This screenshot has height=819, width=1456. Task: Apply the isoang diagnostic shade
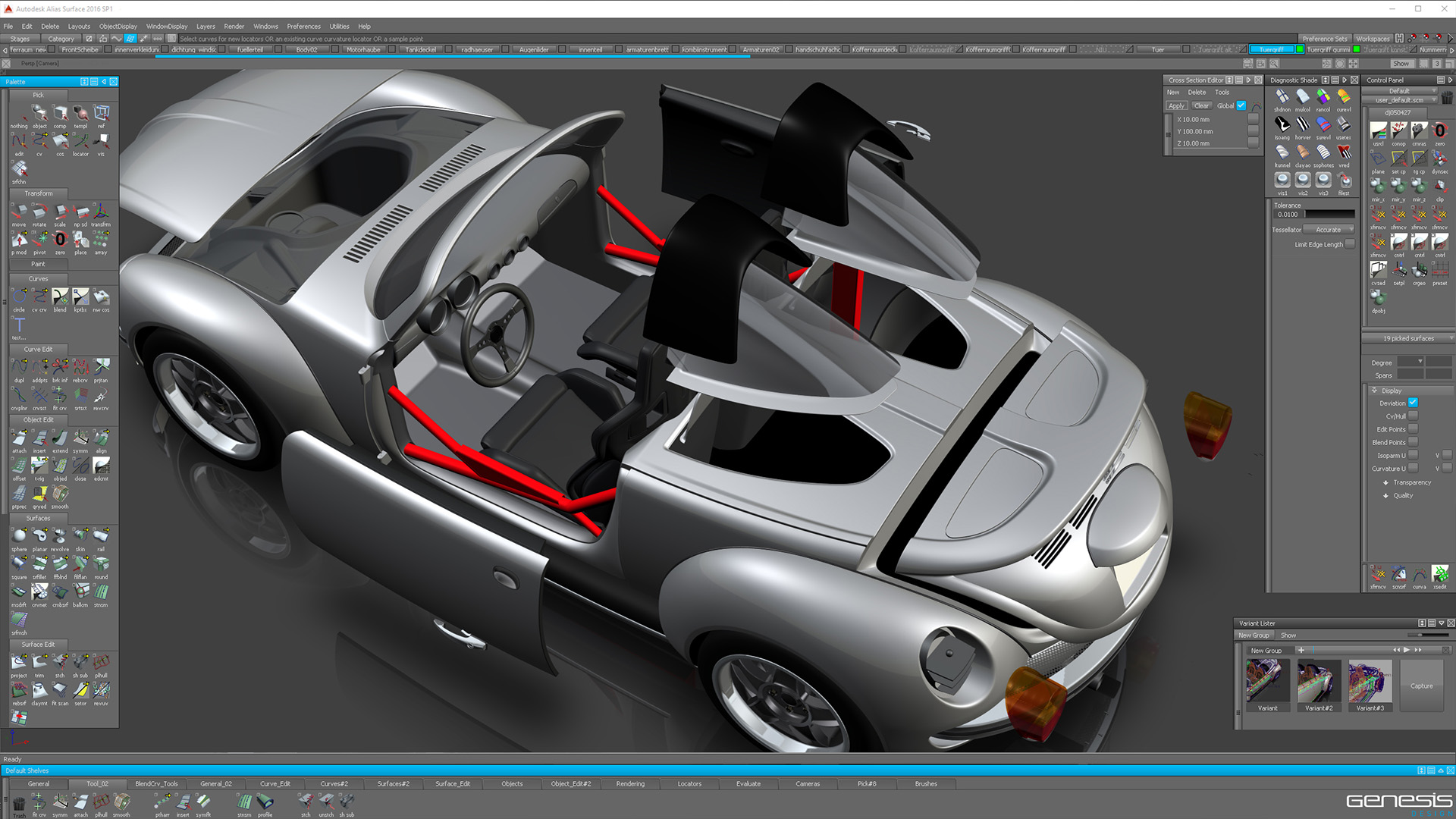1282,127
